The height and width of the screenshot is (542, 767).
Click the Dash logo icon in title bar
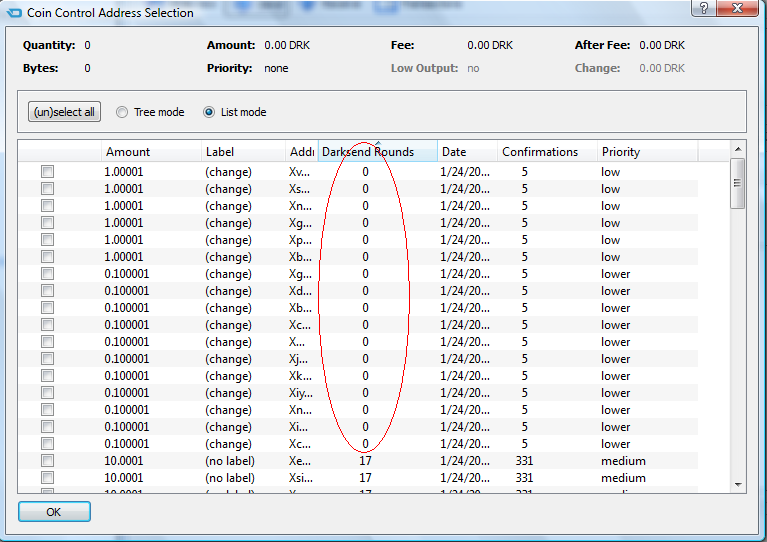tap(14, 12)
